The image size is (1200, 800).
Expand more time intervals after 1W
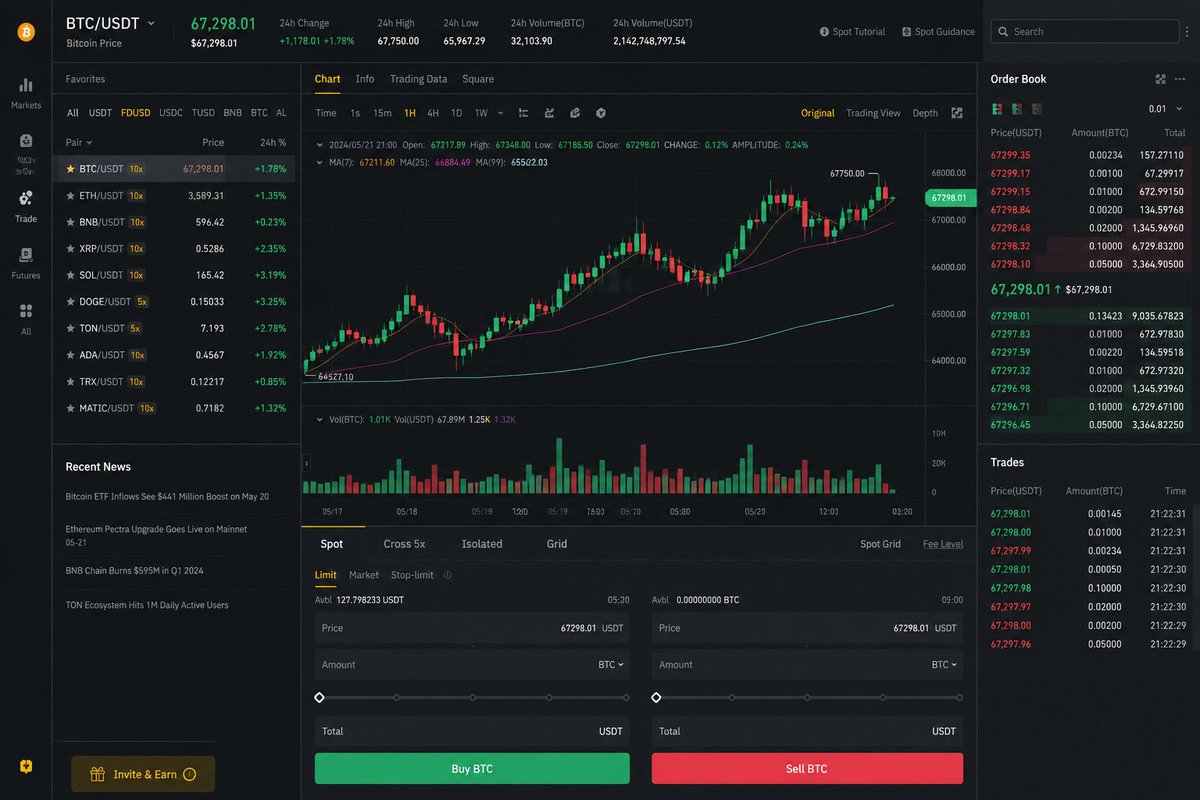point(501,113)
